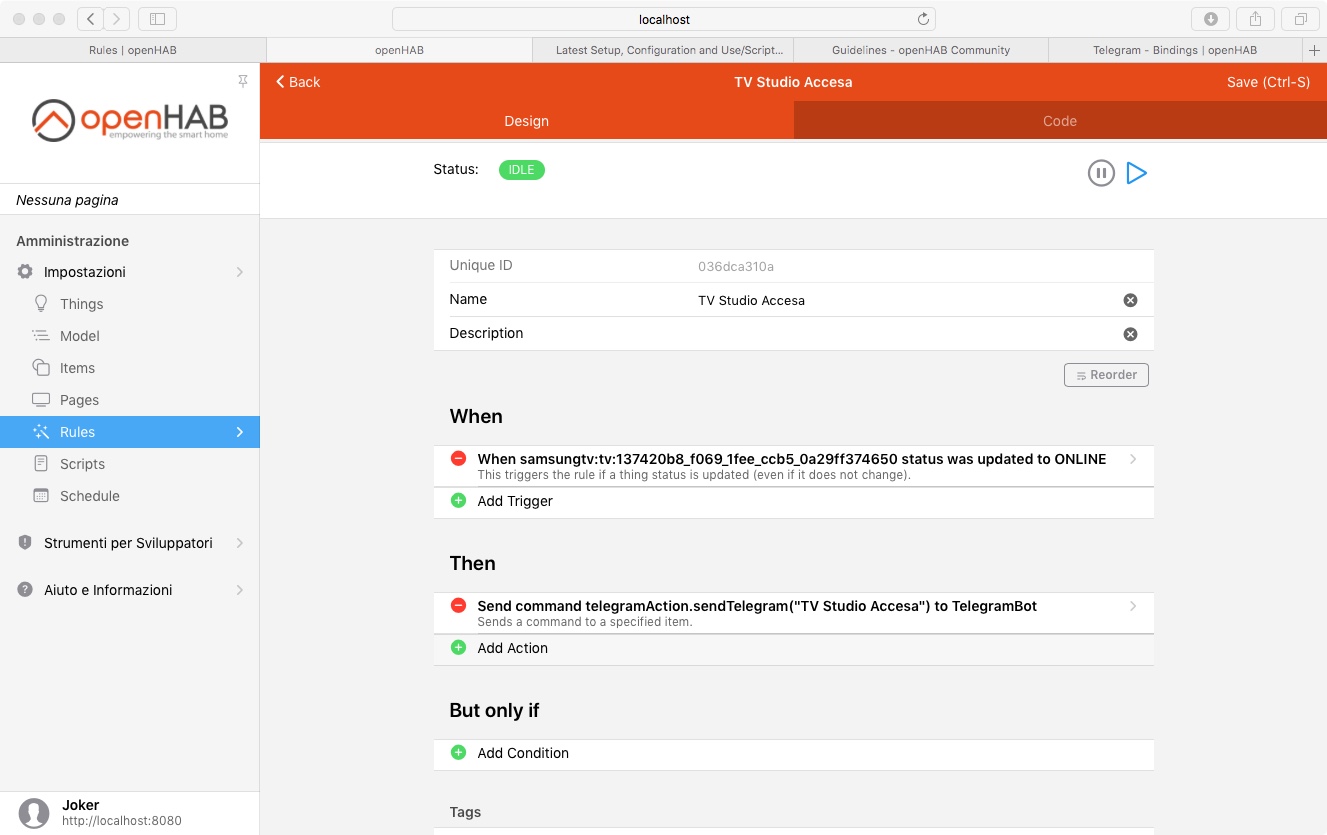Viewport: 1327px width, 835px height.
Task: Click the Rules magic wand icon
Action: pos(41,432)
